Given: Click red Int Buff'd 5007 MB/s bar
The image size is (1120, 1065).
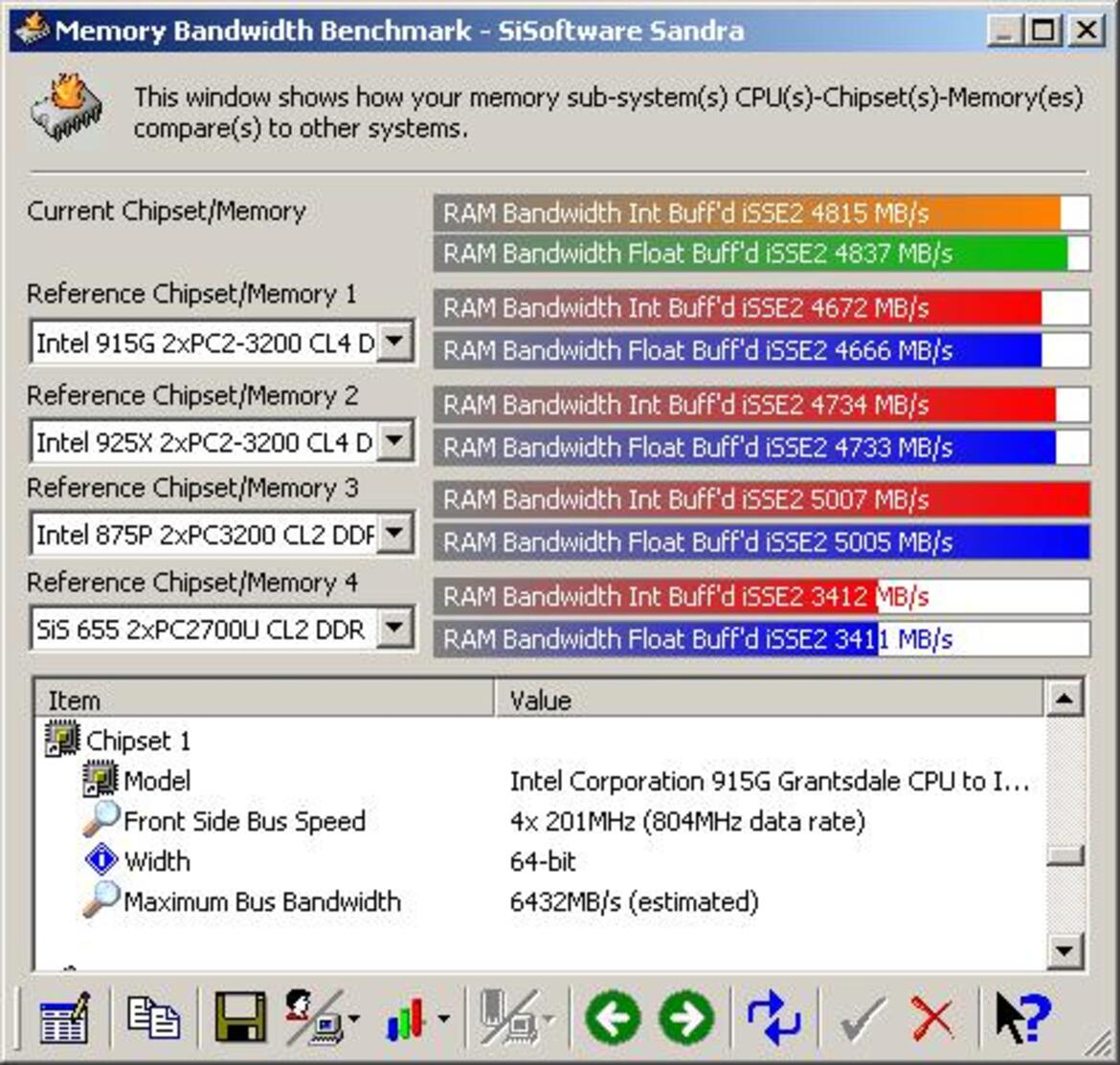Looking at the screenshot, I should coord(761,499).
